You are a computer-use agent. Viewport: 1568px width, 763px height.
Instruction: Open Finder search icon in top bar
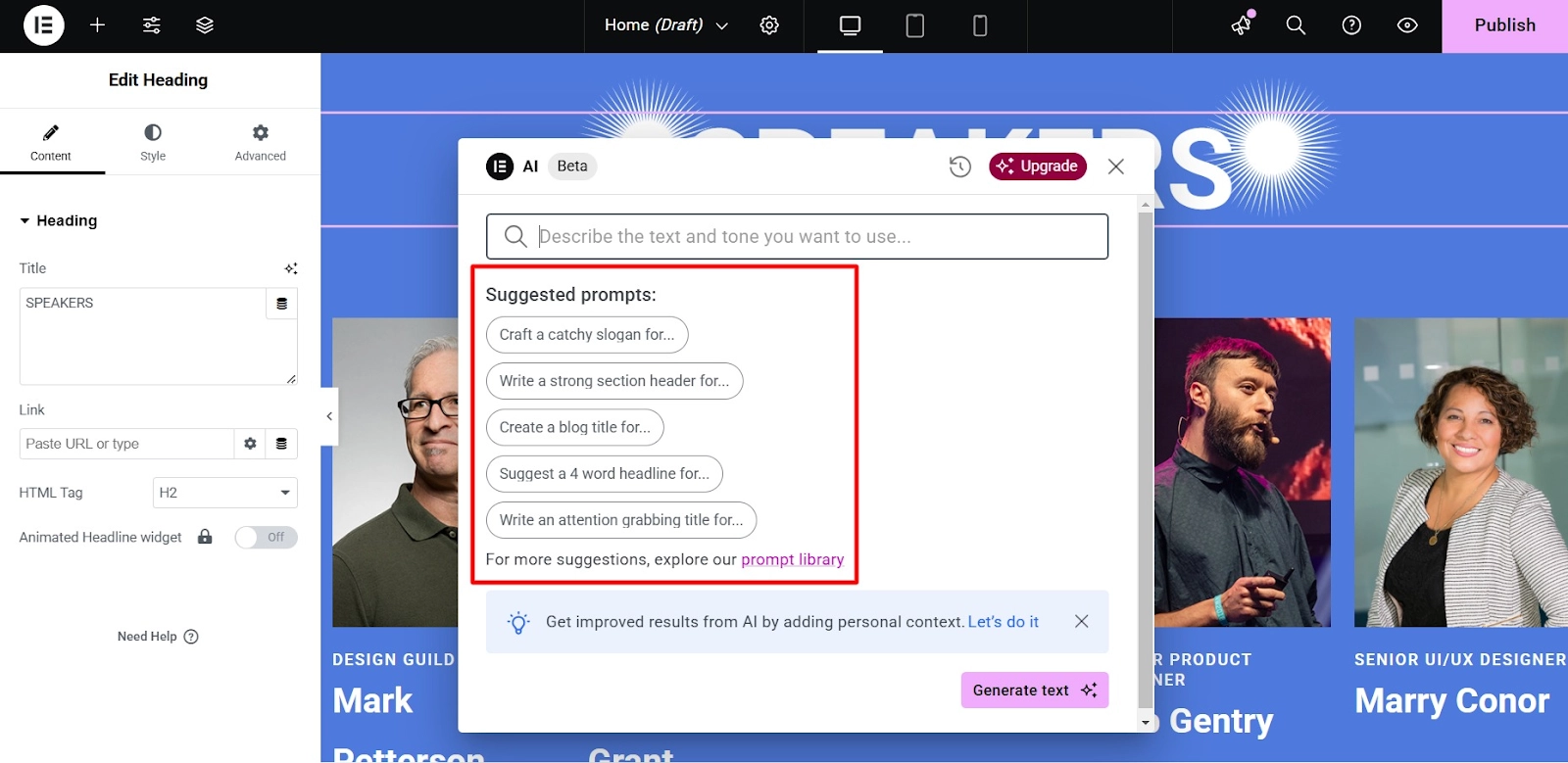(1296, 25)
